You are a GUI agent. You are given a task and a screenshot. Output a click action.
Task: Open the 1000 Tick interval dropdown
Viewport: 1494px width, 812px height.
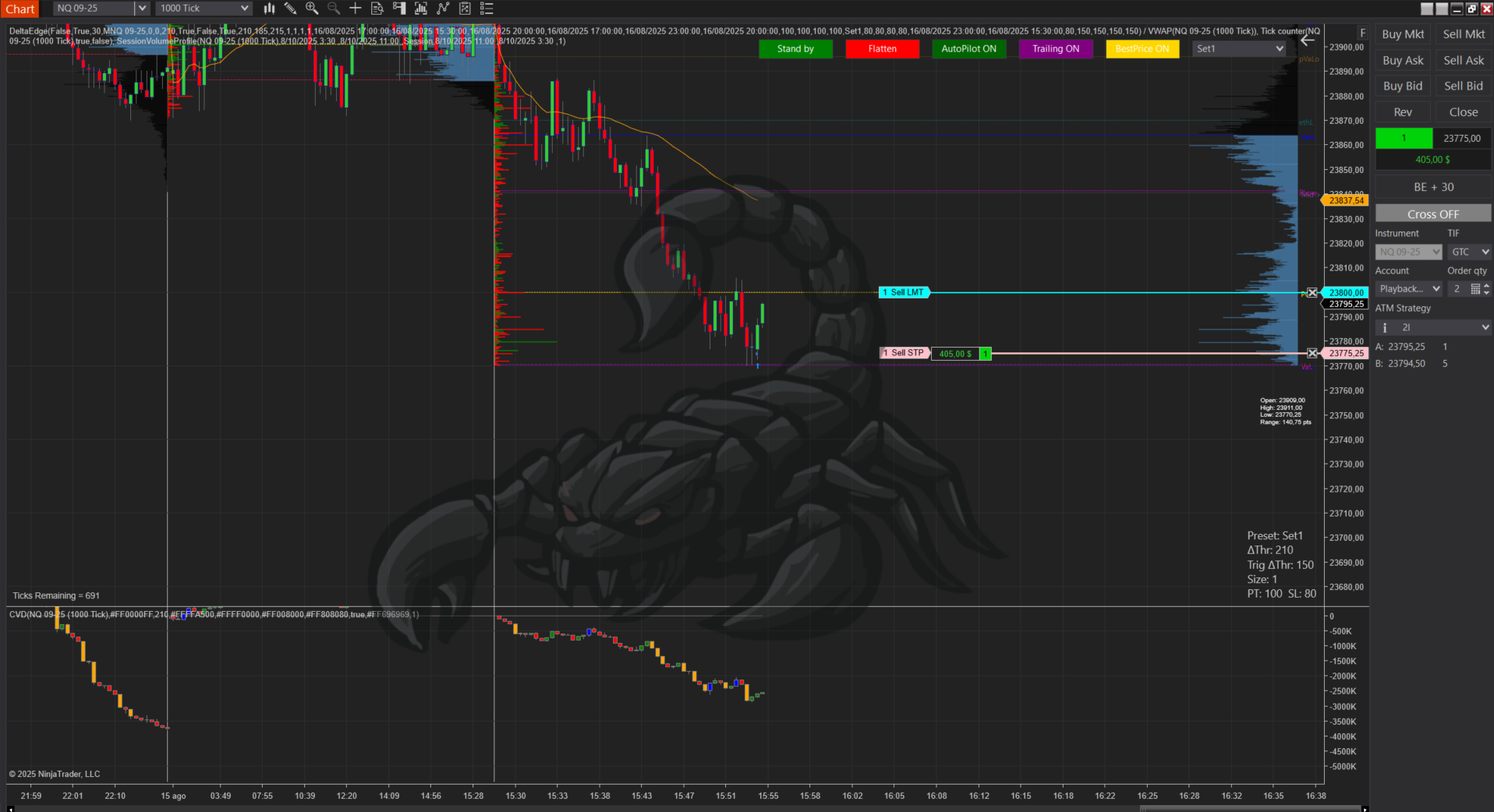pos(203,9)
